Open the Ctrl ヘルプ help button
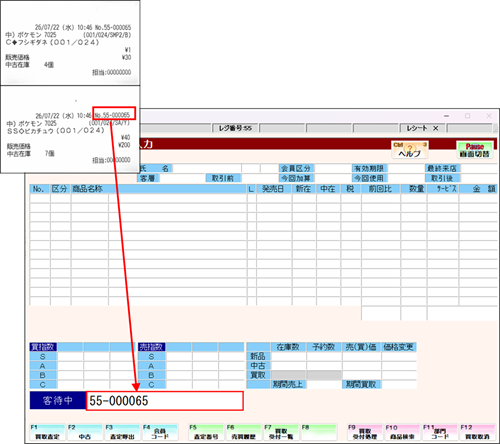The height and width of the screenshot is (444, 500). tap(410, 150)
